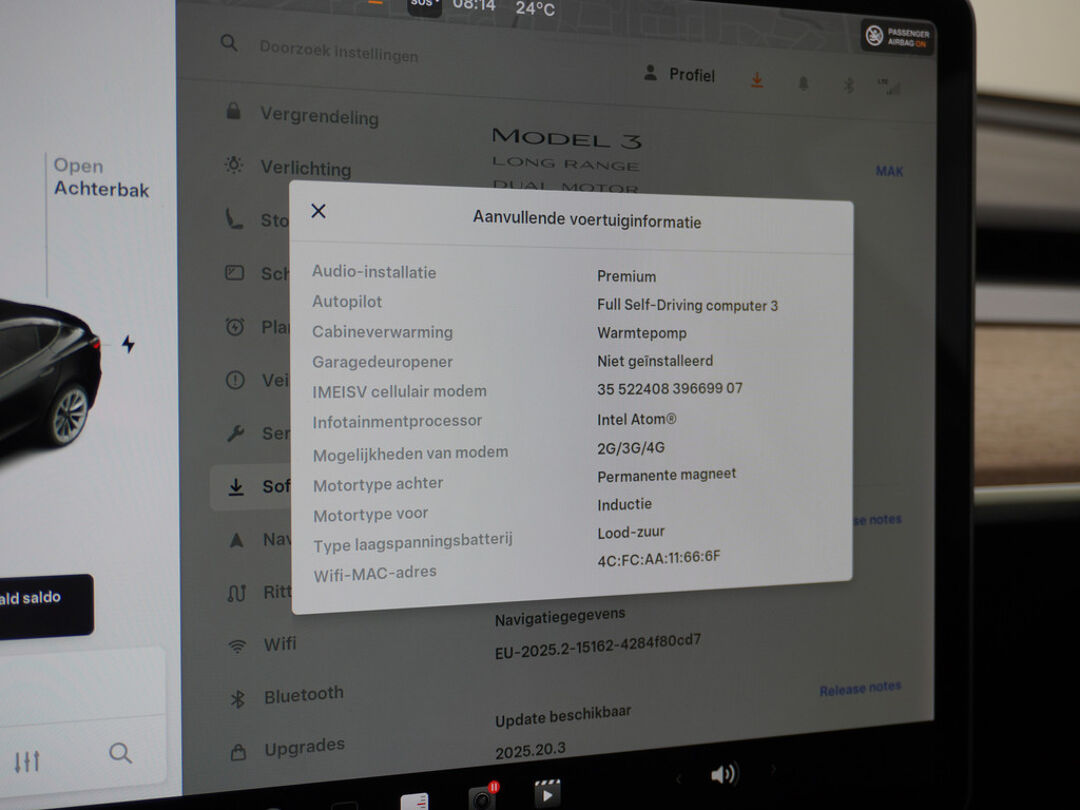The height and width of the screenshot is (810, 1080).
Task: Click the search magnifier in settings header
Action: tap(229, 43)
